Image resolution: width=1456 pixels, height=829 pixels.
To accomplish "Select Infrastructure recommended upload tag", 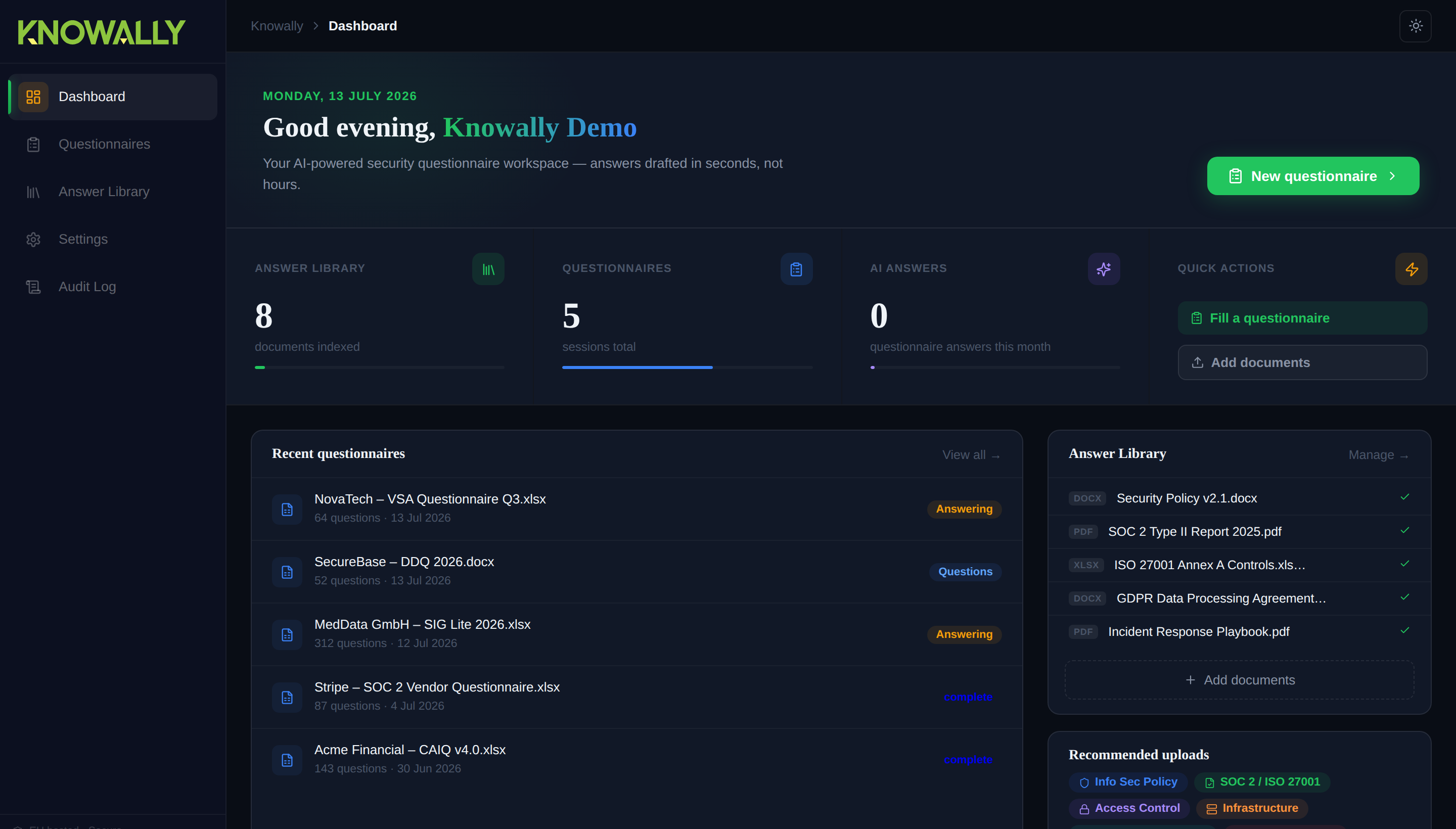I will tap(1252, 808).
